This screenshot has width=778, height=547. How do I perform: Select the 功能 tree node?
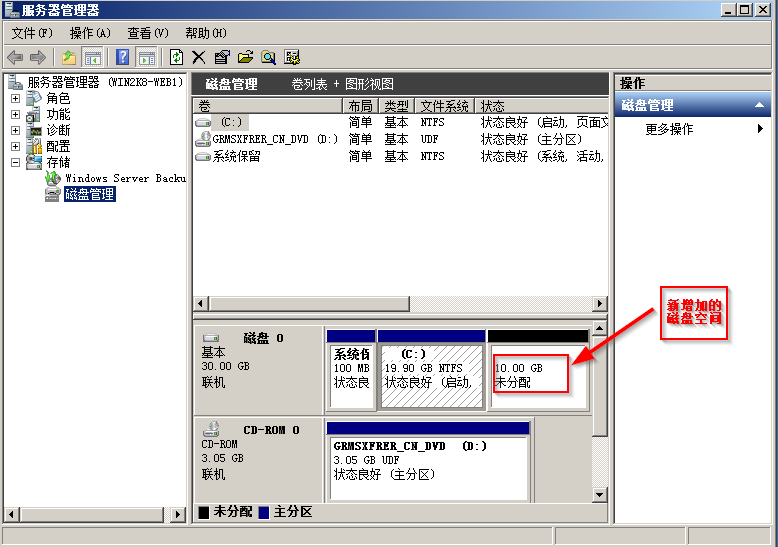58,114
